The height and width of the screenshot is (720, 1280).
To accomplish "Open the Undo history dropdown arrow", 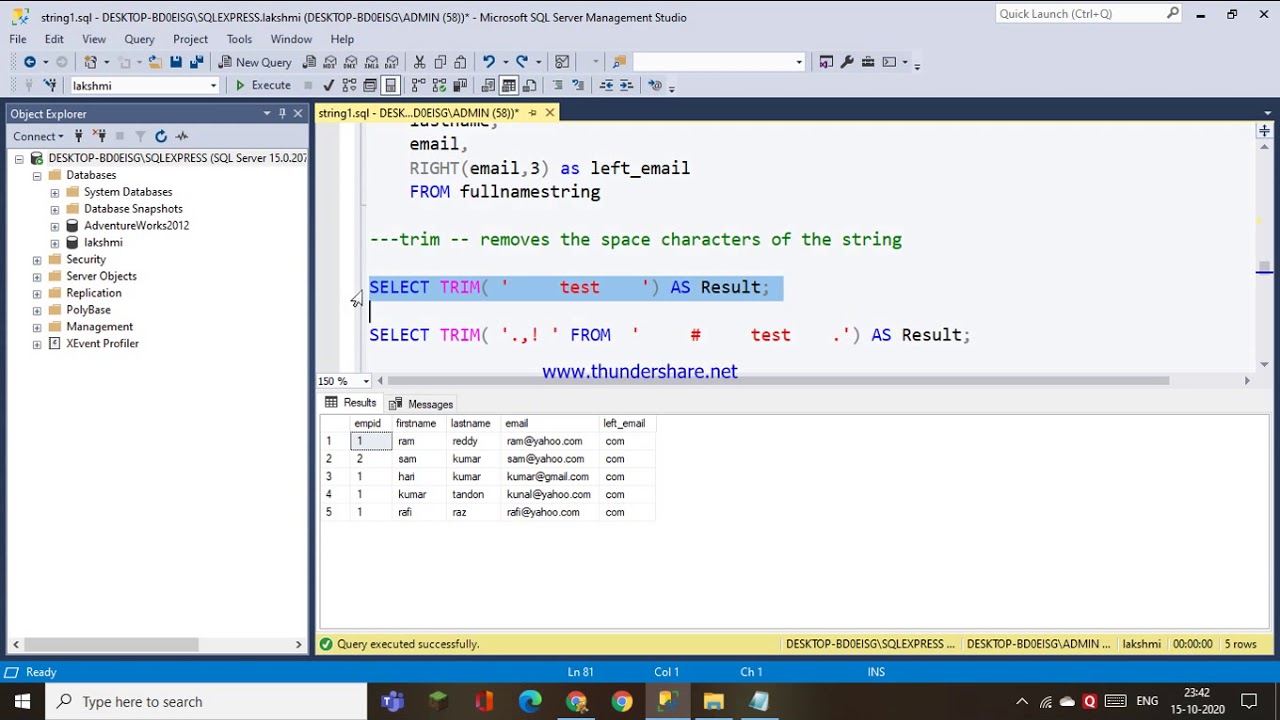I will point(505,62).
